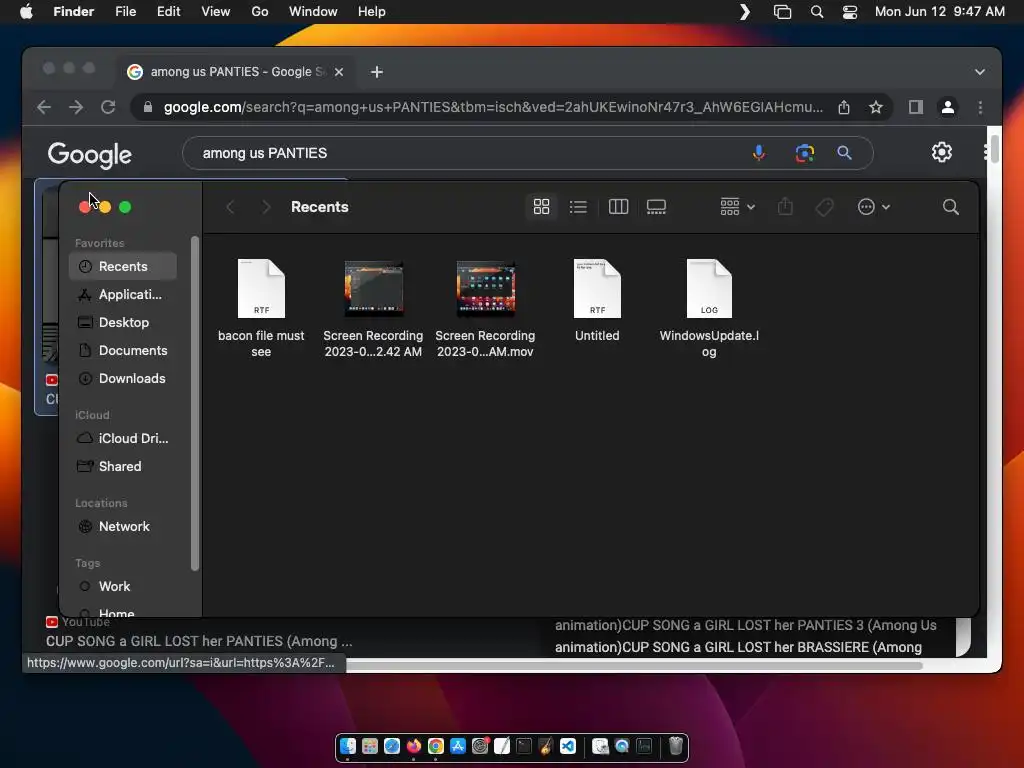The height and width of the screenshot is (768, 1024).
Task: Open the Finder group-by options dropdown
Action: click(737, 207)
